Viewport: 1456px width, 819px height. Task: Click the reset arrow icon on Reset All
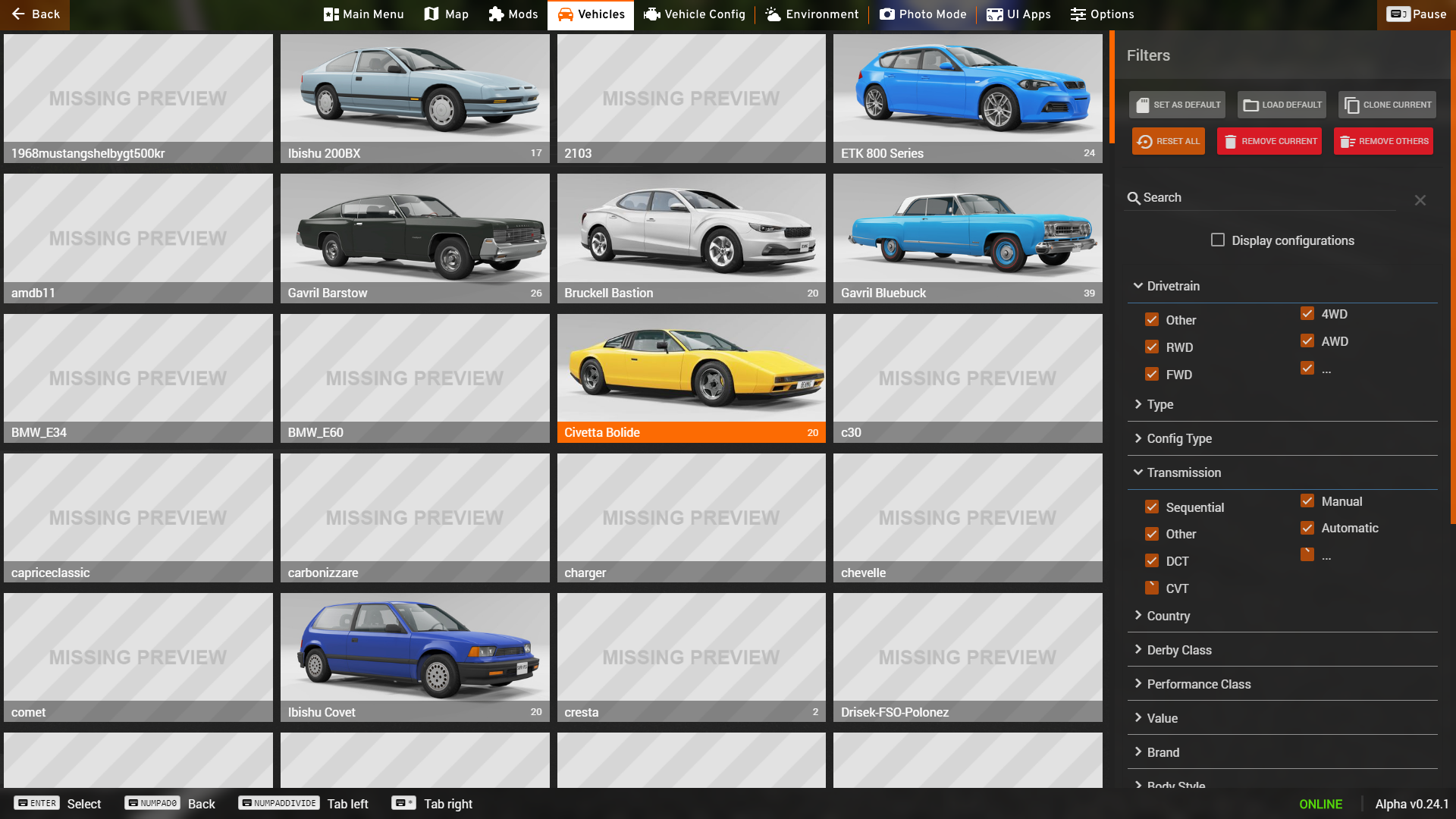(1145, 141)
